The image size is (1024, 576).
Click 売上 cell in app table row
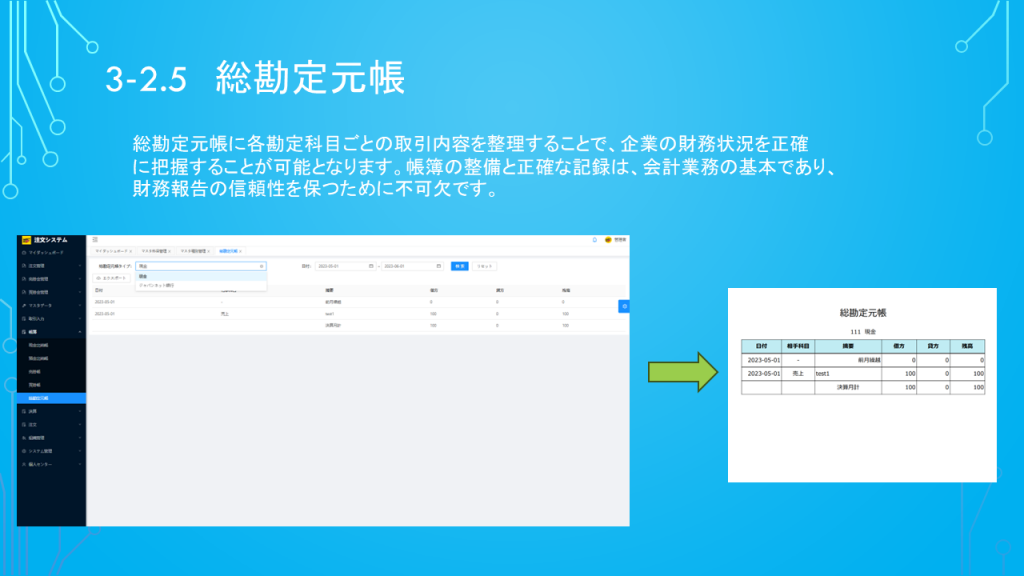pos(225,314)
